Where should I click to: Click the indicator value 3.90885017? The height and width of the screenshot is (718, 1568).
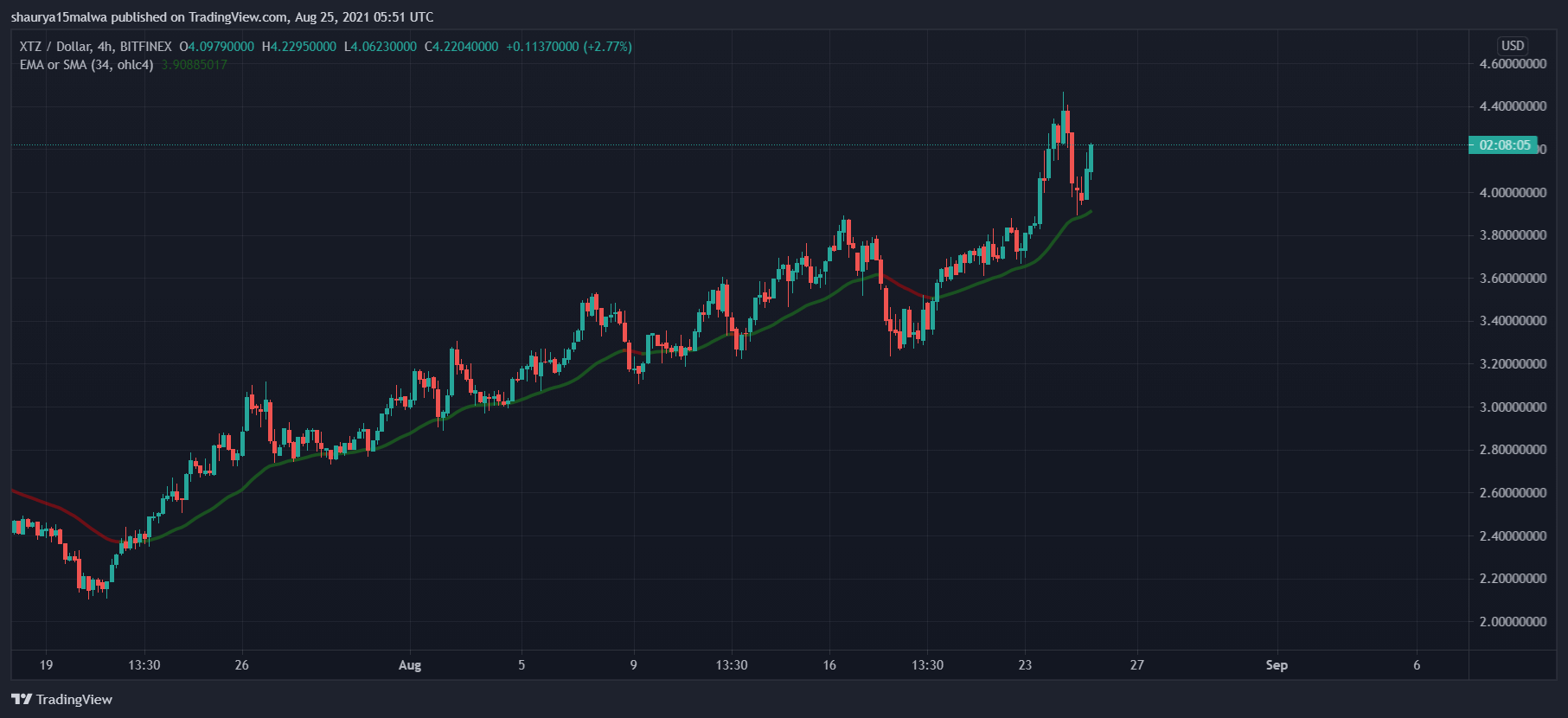[x=195, y=65]
